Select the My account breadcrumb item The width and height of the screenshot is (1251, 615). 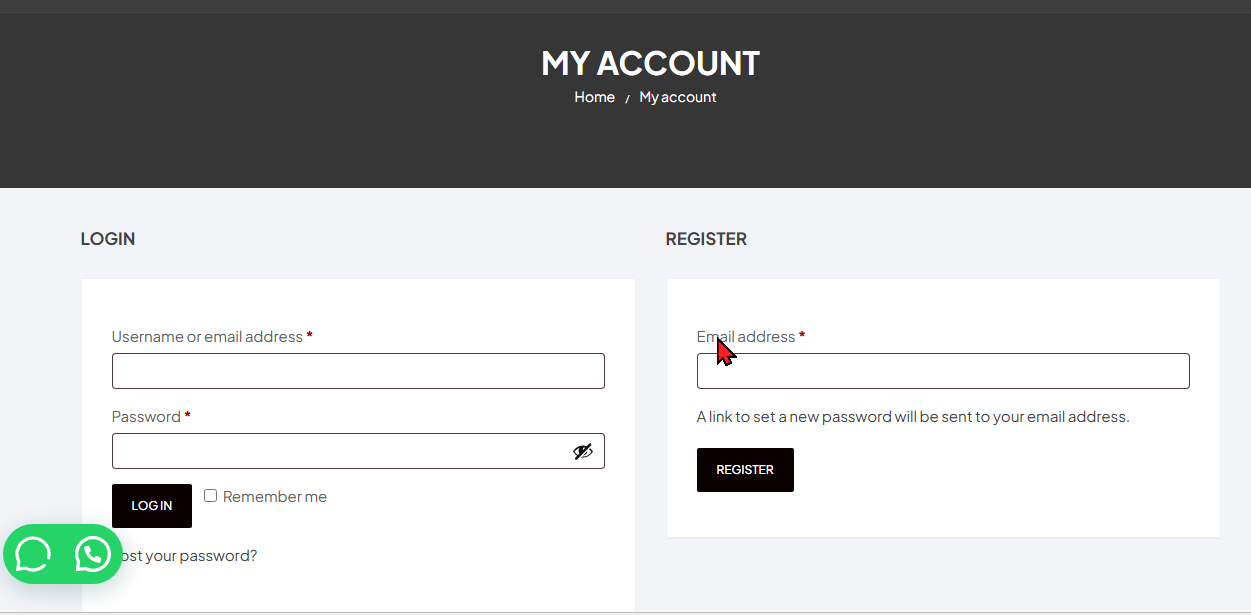coord(678,97)
